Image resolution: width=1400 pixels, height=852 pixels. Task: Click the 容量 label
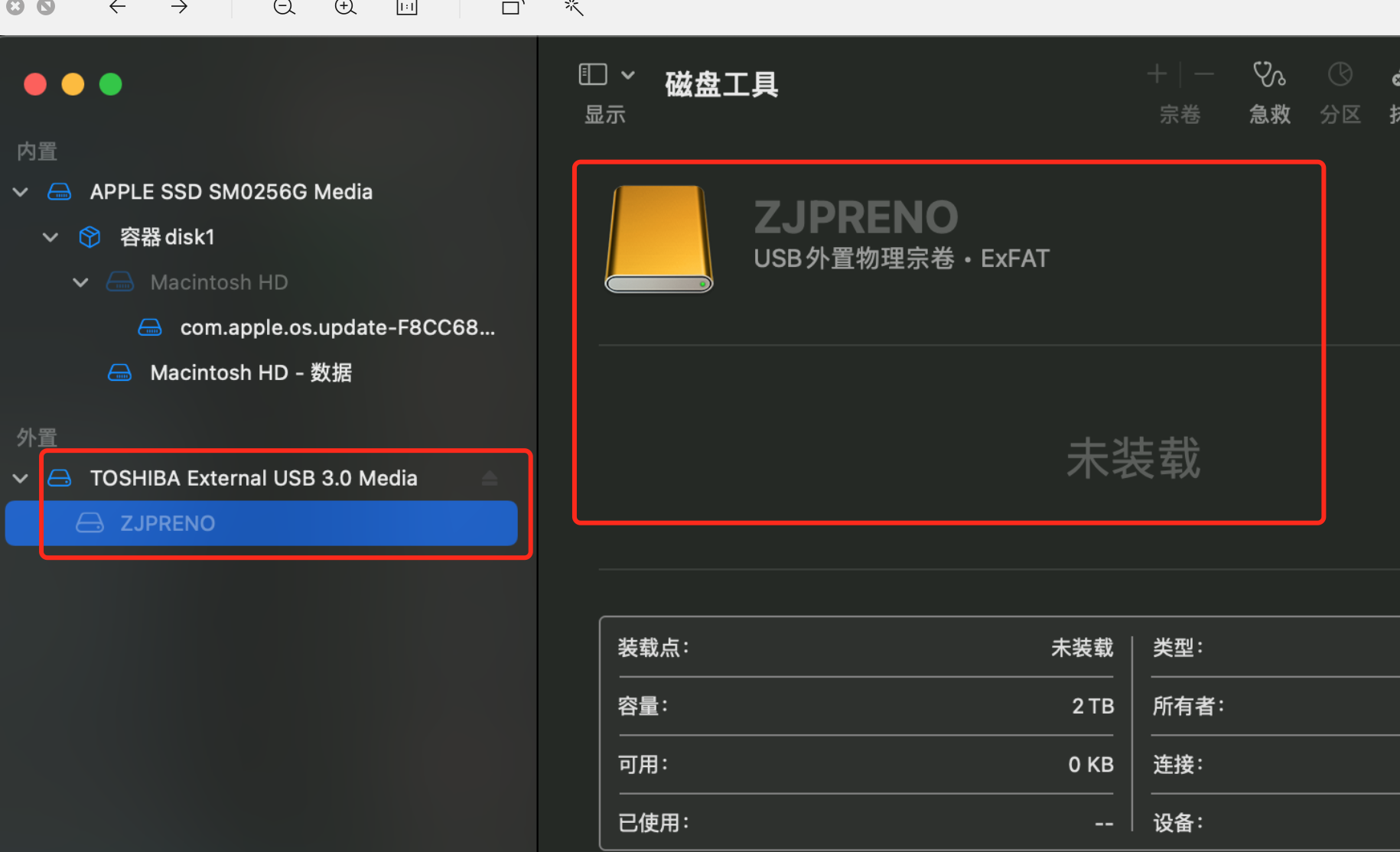643,706
